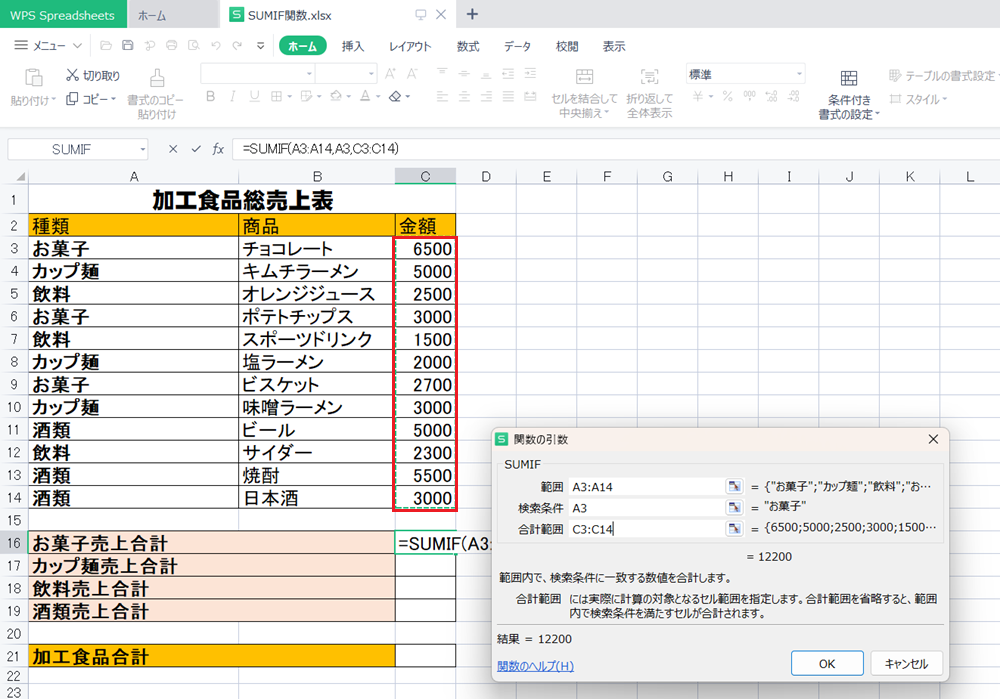Click the fx insert function icon
This screenshot has width=1000, height=699.
click(x=218, y=149)
